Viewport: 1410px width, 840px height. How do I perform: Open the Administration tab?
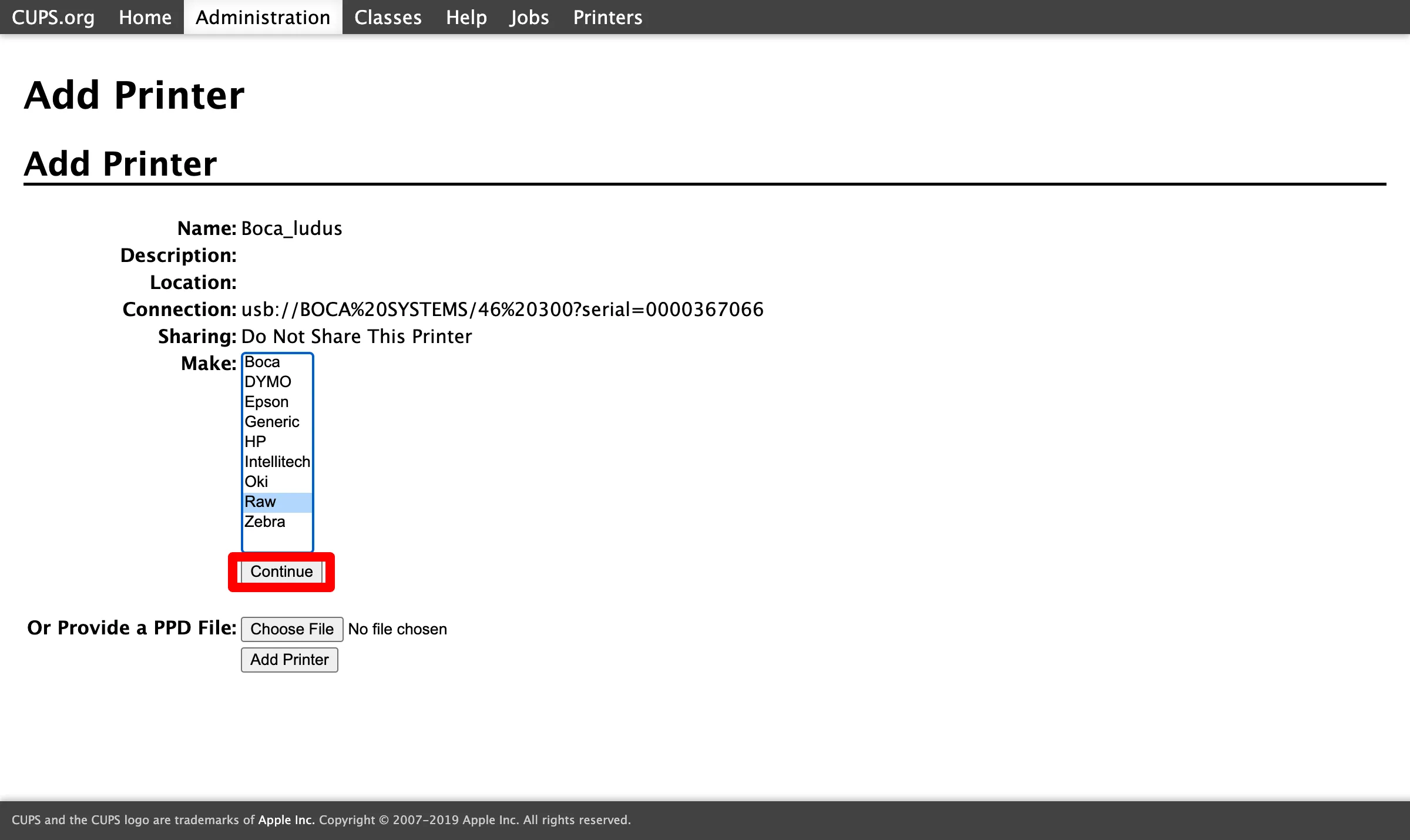[x=263, y=17]
